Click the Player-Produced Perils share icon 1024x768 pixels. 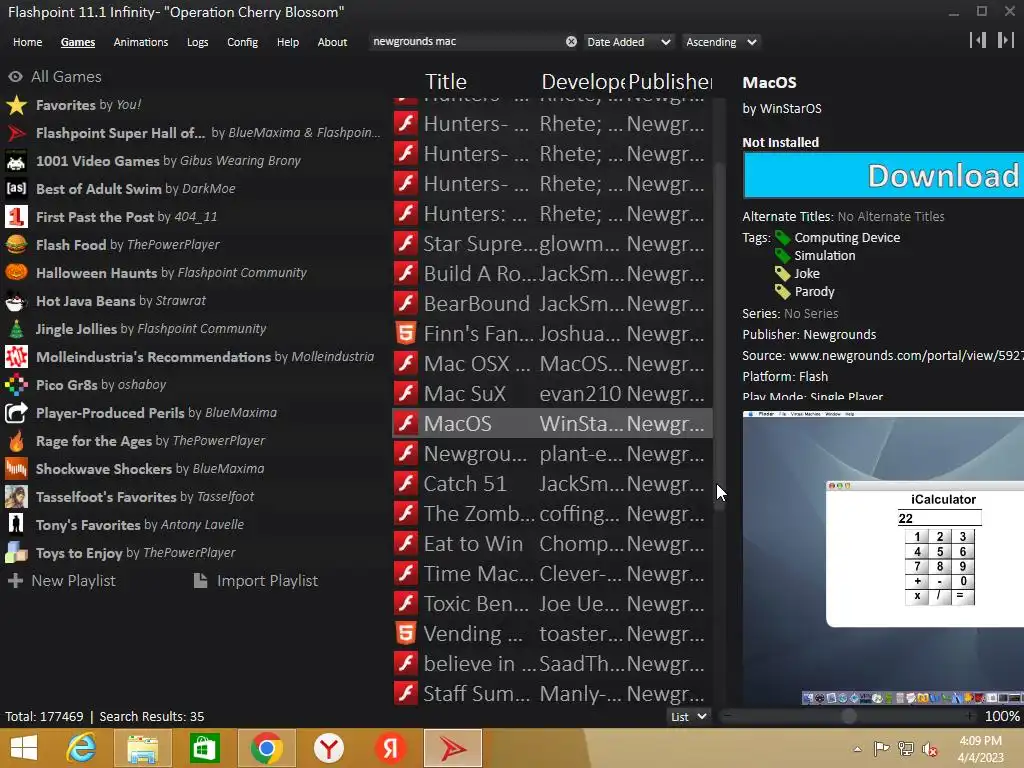tap(16, 413)
